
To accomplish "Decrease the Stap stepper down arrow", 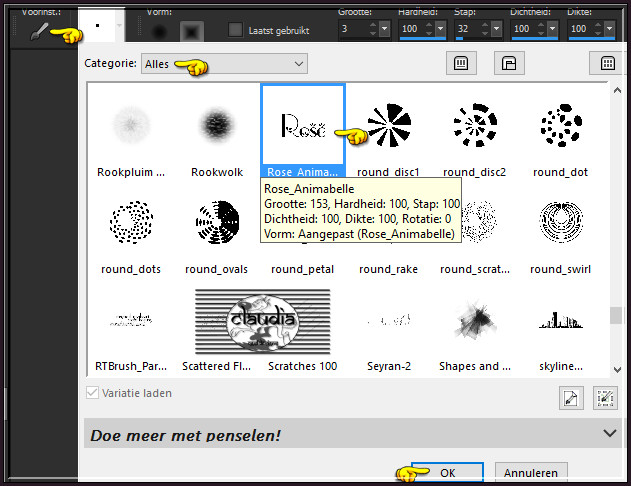I will 485,33.
